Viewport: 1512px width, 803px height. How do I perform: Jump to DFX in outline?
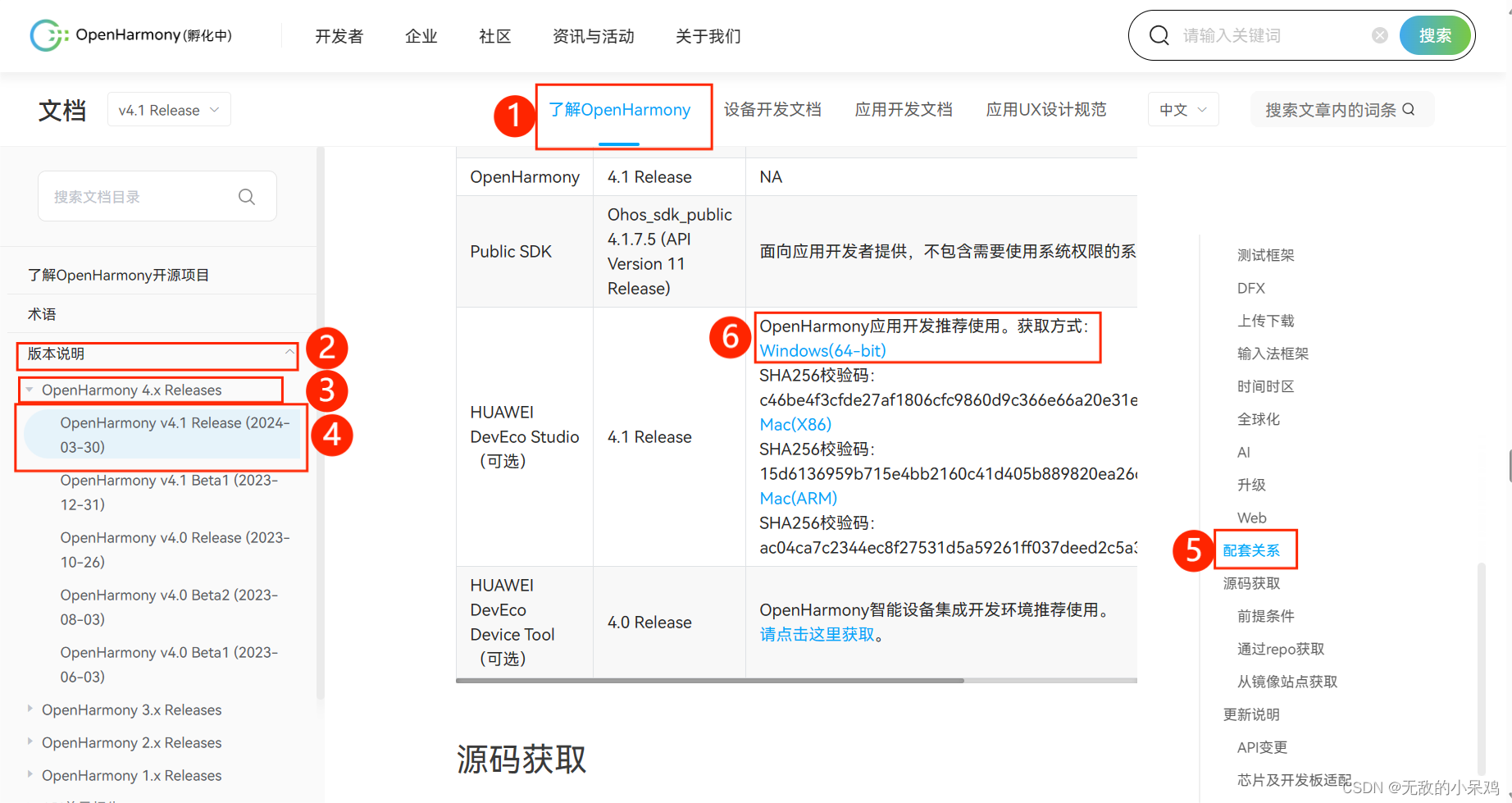pyautogui.click(x=1251, y=288)
